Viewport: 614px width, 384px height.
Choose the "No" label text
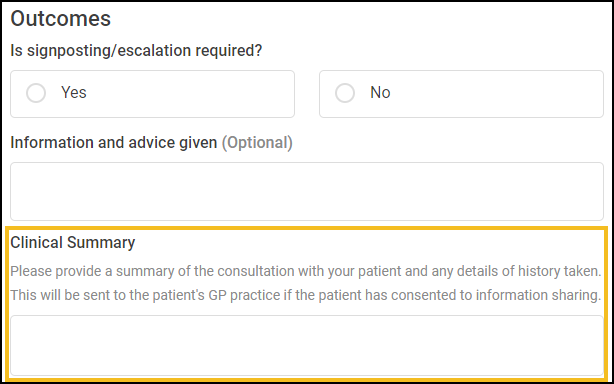coord(380,93)
